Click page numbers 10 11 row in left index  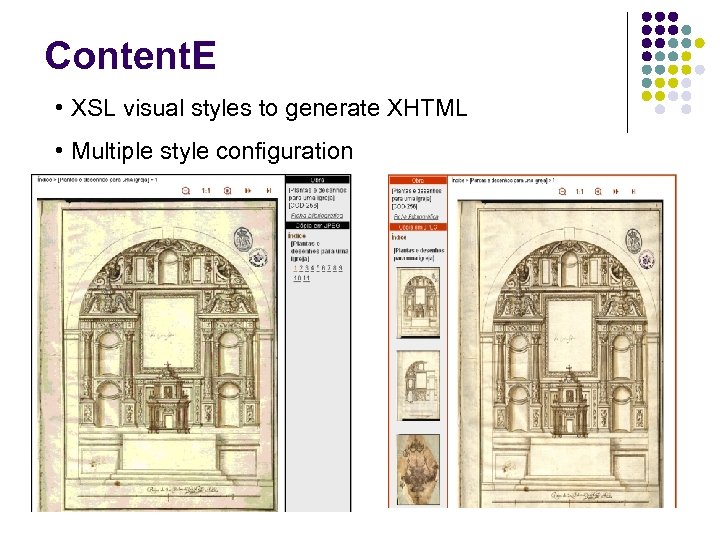click(302, 278)
